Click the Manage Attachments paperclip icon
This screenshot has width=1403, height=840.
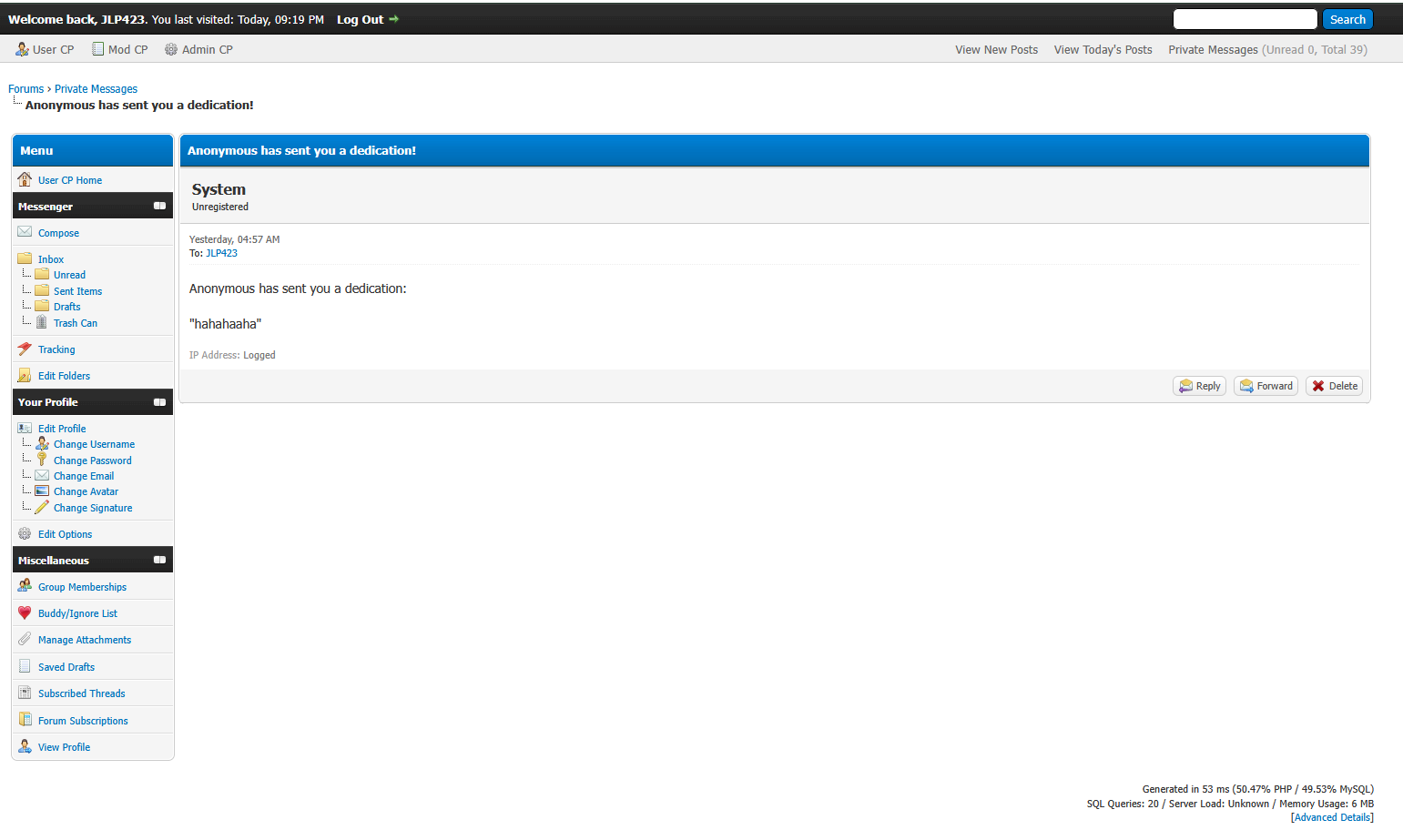25,639
